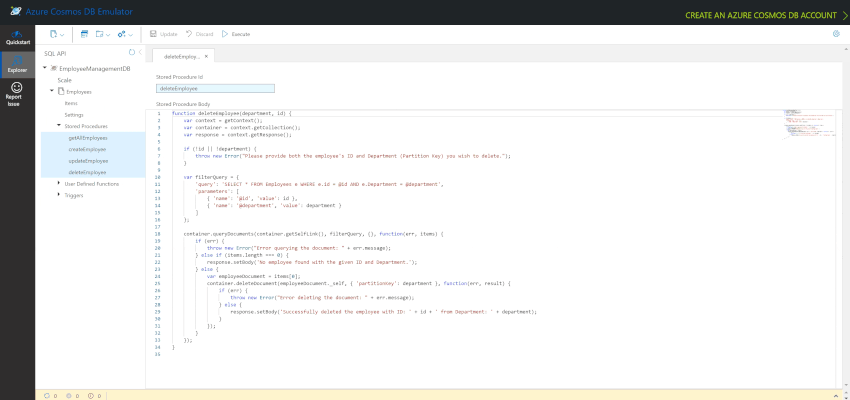This screenshot has height=400, width=850.
Task: Select the getAllEmployees stored procedure
Action: coord(90,138)
